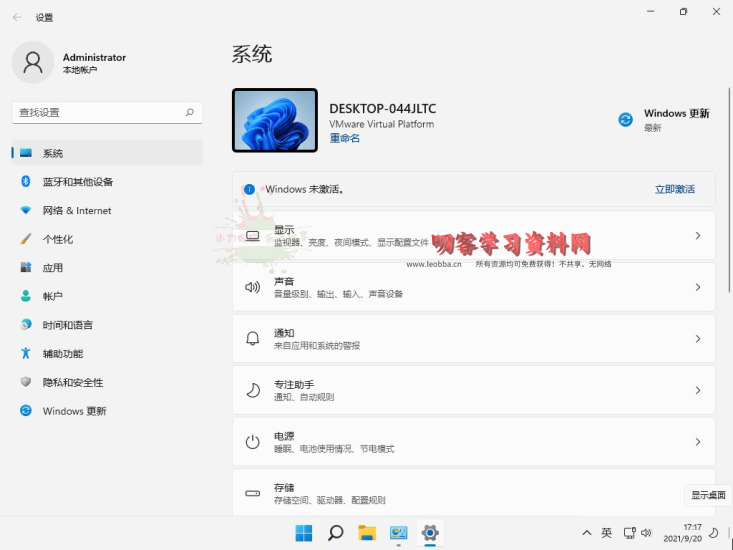Select 网络 & Internet in the sidebar
This screenshot has width=733, height=550.
pos(108,210)
